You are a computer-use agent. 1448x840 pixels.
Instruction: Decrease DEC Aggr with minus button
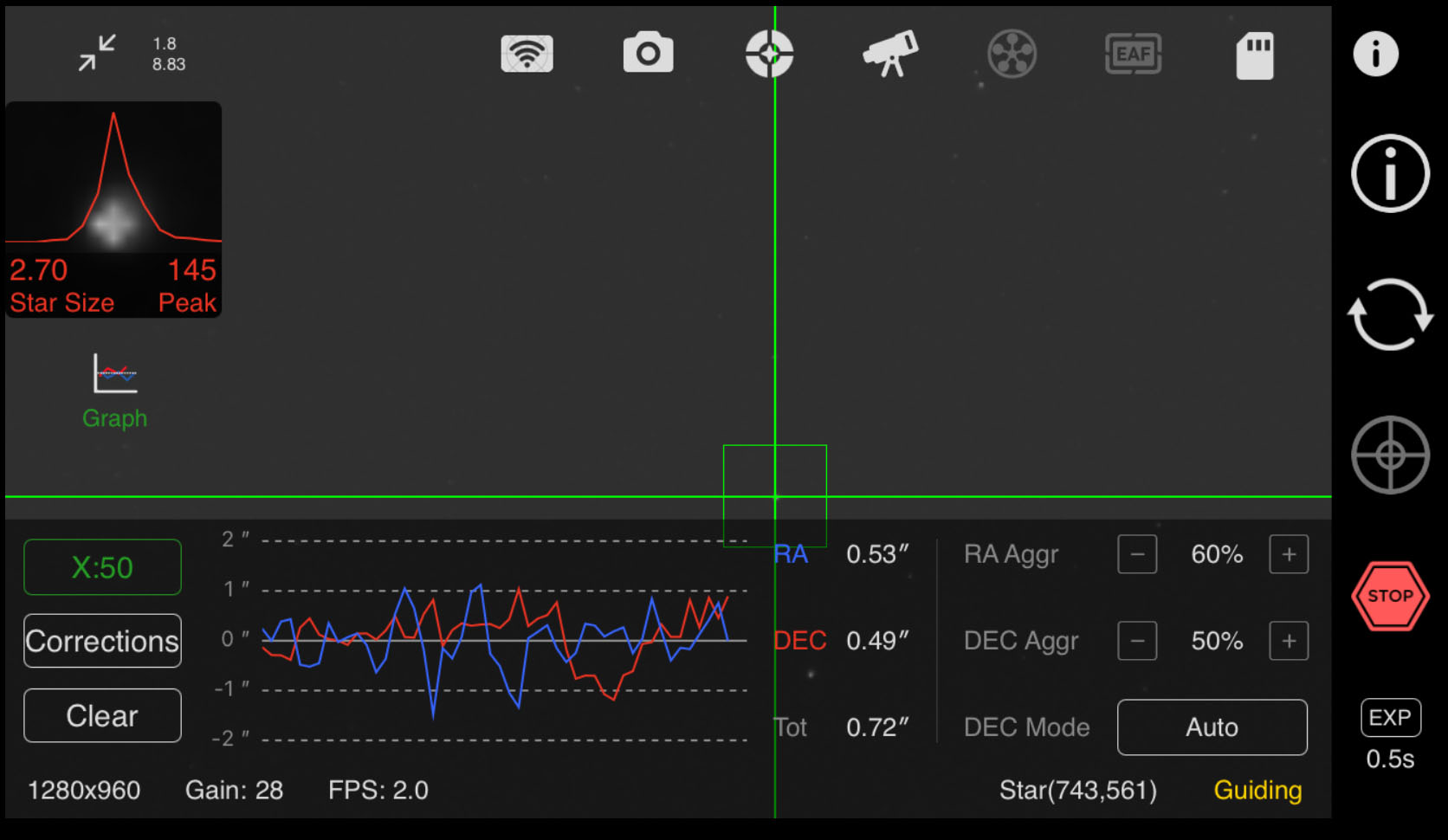pos(1137,641)
